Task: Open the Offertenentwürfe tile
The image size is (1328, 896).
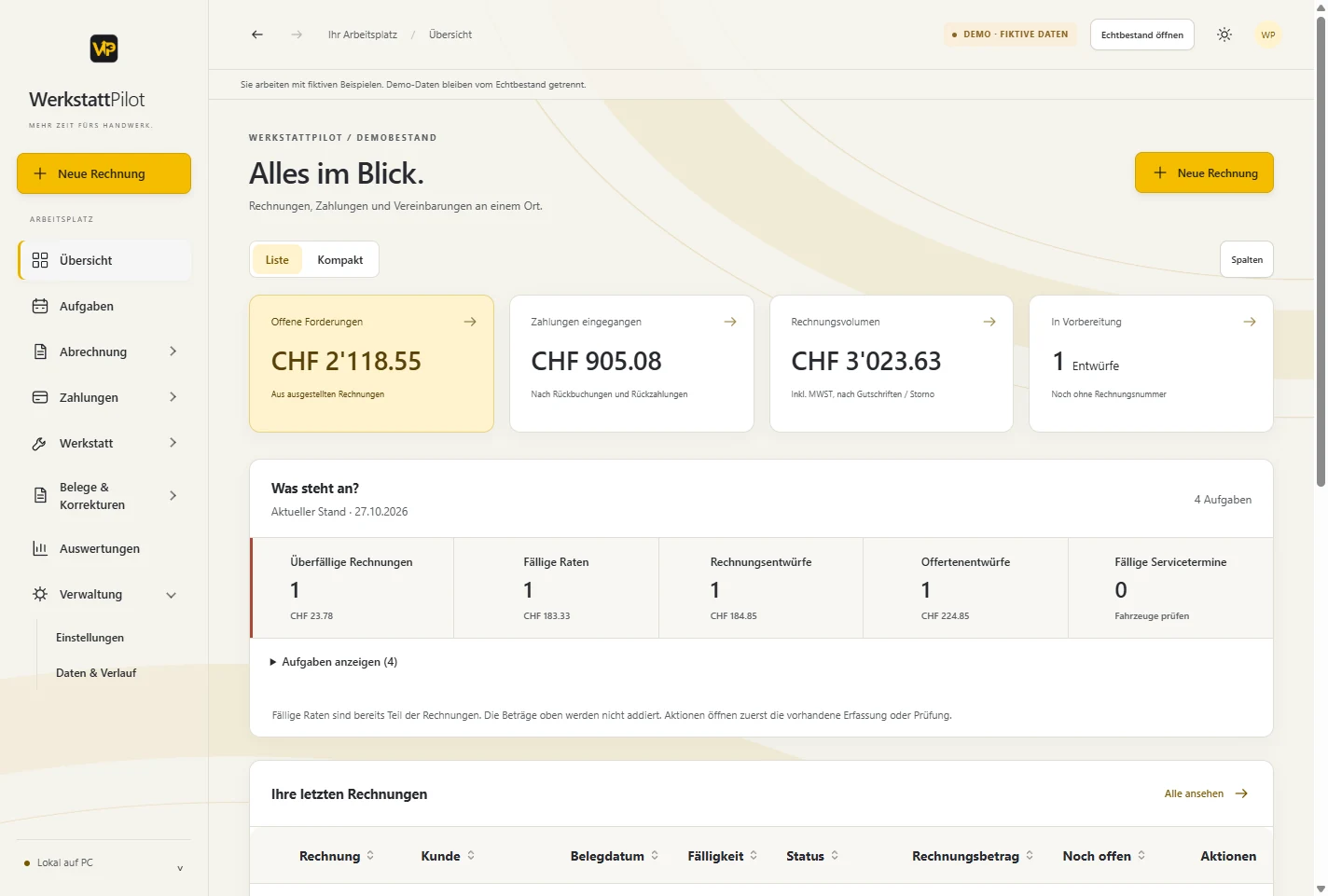Action: click(x=965, y=587)
